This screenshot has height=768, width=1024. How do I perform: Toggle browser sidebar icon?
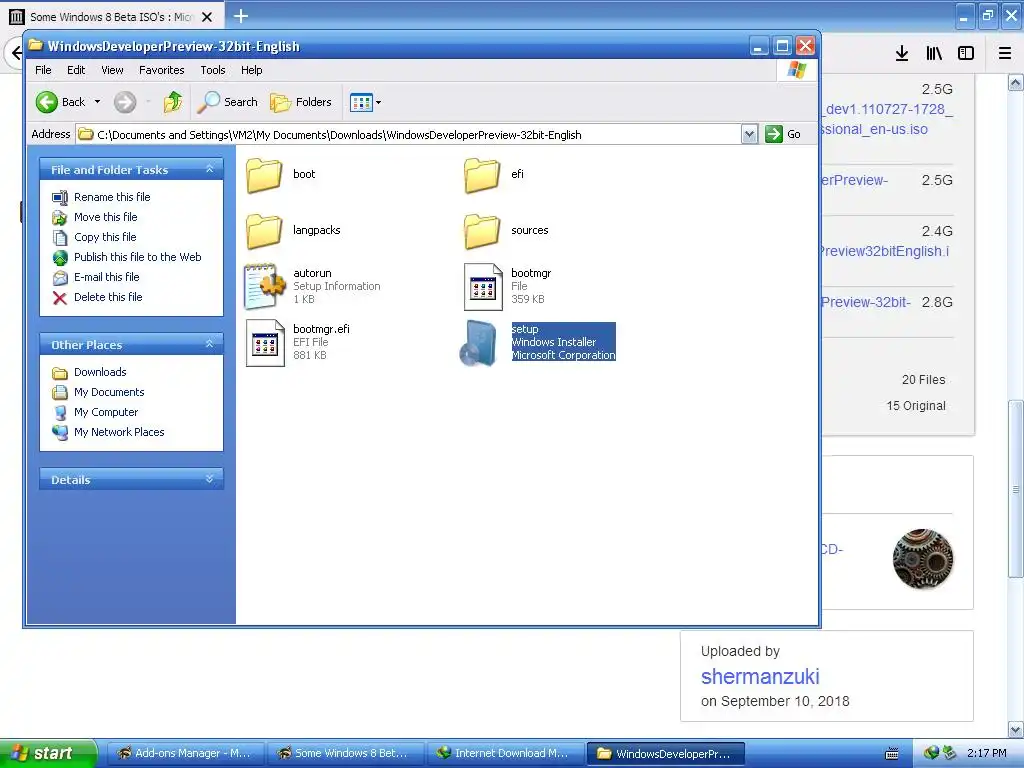pyautogui.click(x=966, y=53)
